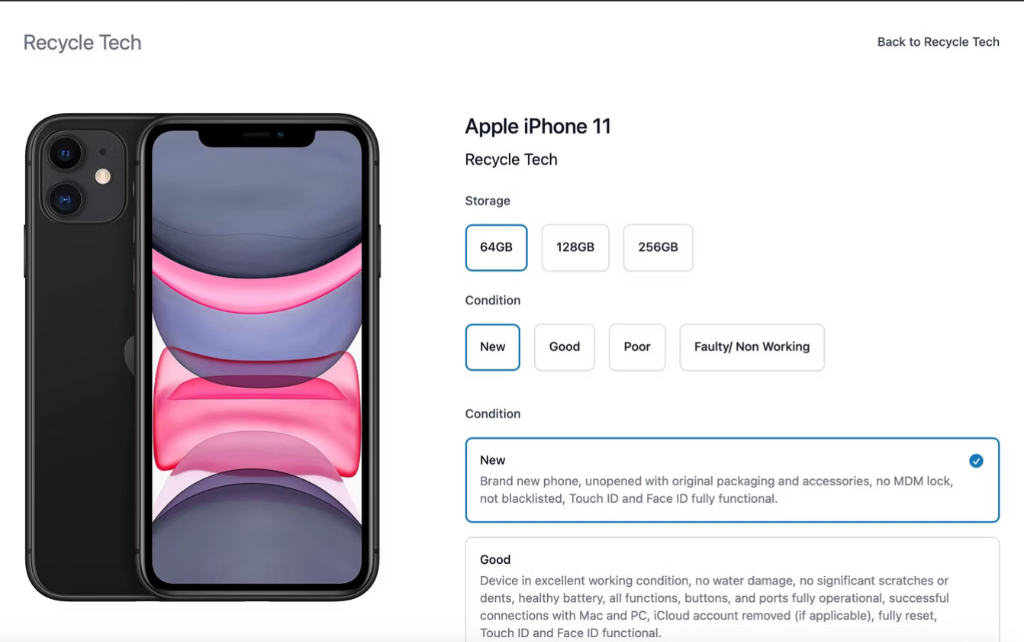The width and height of the screenshot is (1024, 642).
Task: Choose 128GB storage option
Action: (x=575, y=248)
